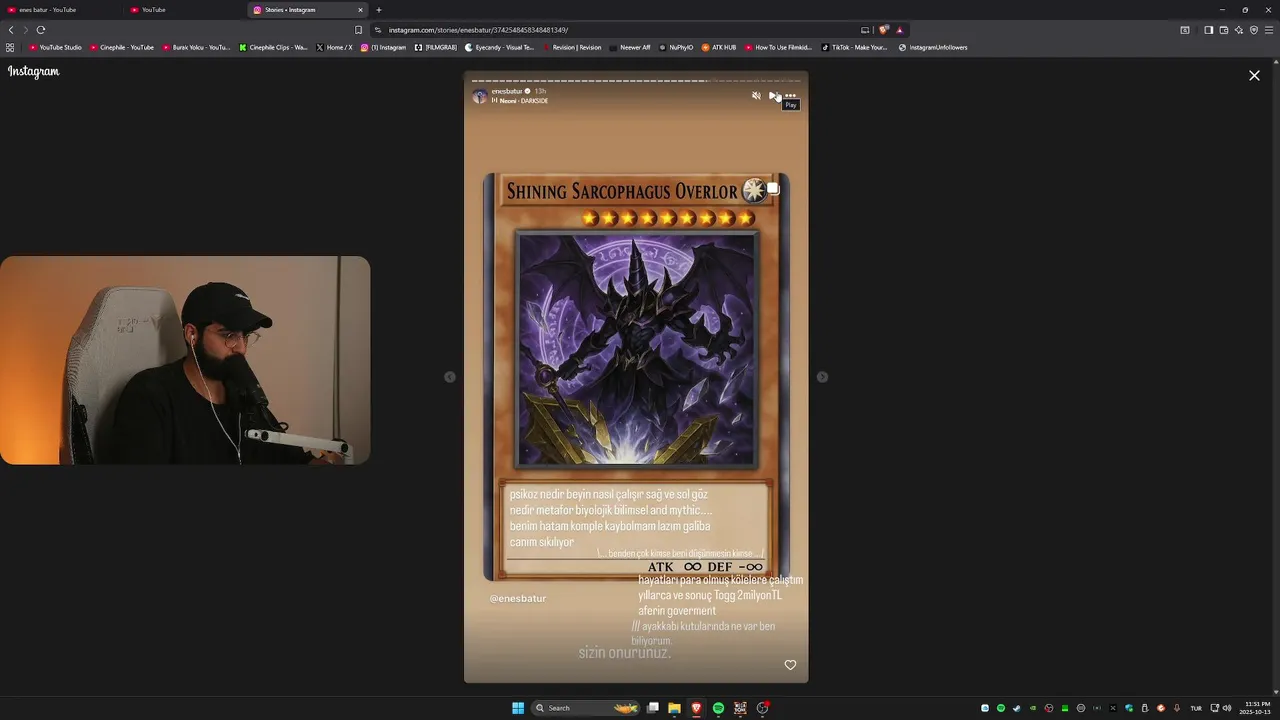The height and width of the screenshot is (720, 1280).
Task: Go to the previous story with left arrow
Action: [450, 377]
